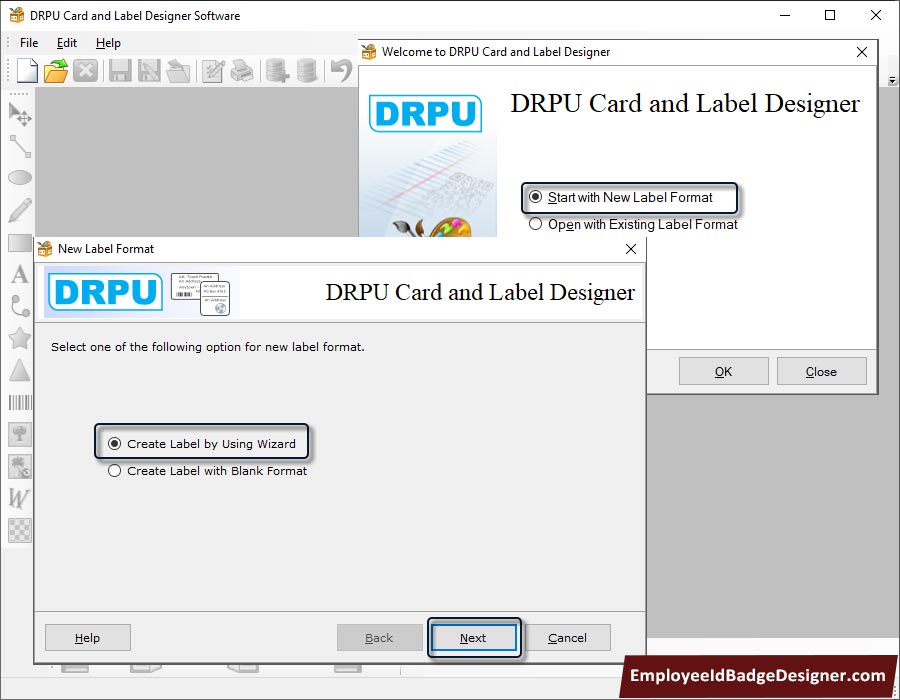Screen dimensions: 900x700
Task: Select the arrow move/select tool
Action: pos(20,114)
